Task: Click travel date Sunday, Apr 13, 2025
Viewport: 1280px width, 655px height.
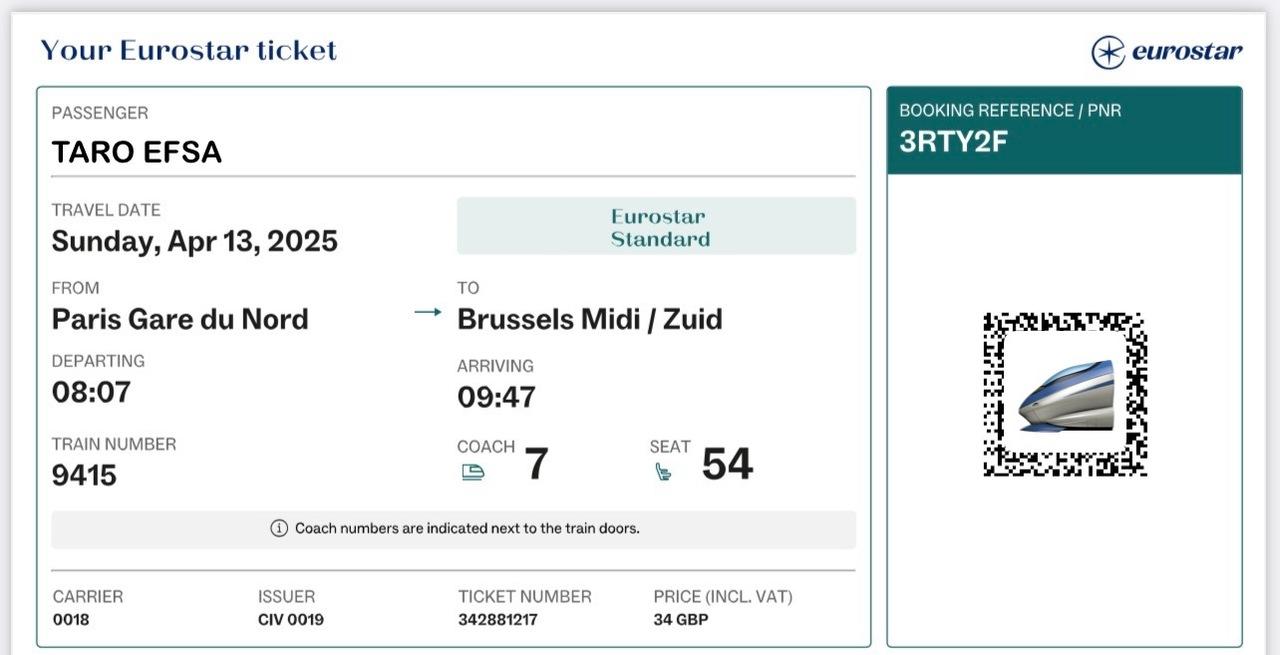Action: coord(195,241)
